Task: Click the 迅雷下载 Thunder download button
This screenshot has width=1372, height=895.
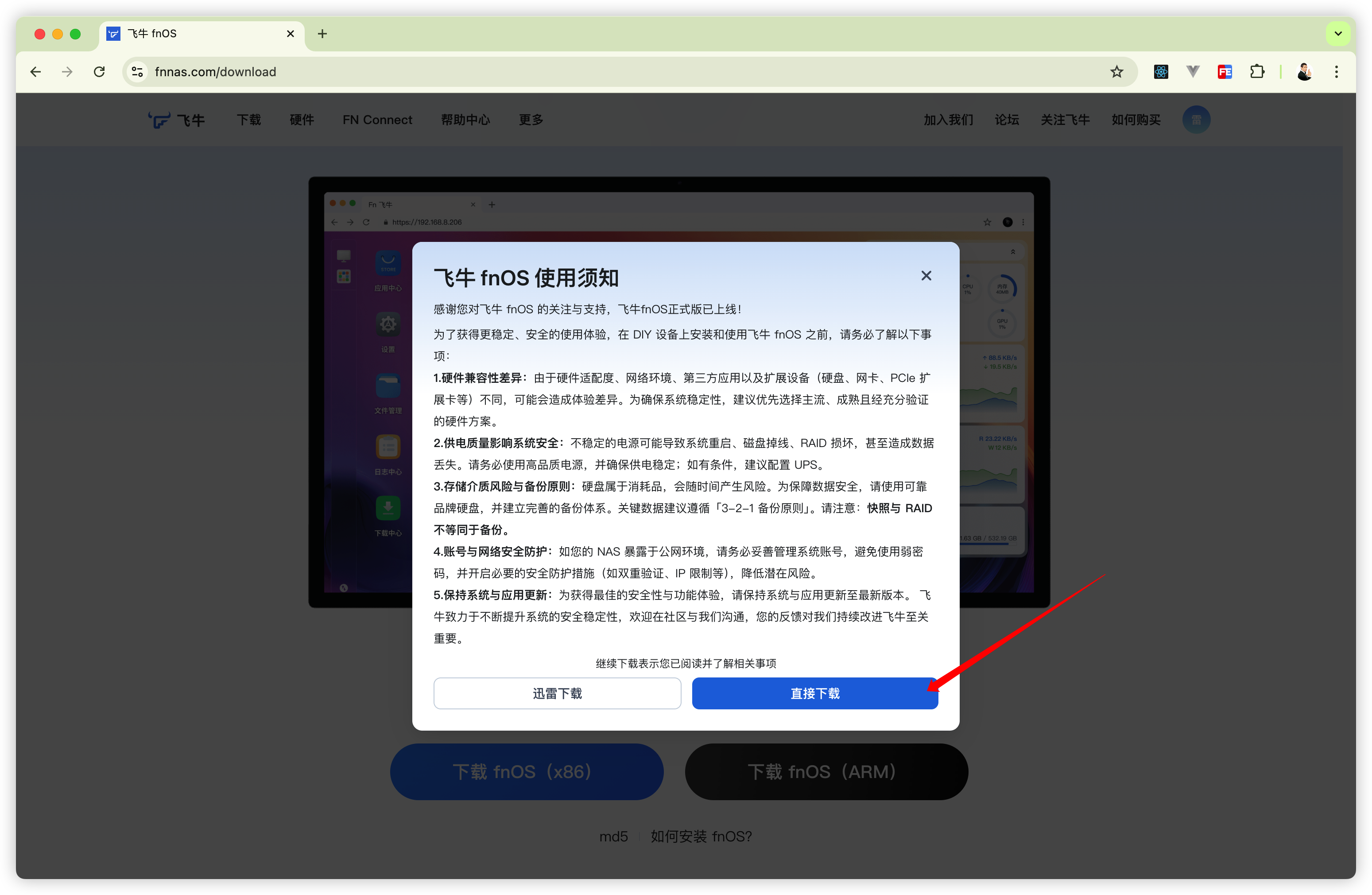Action: pyautogui.click(x=557, y=693)
